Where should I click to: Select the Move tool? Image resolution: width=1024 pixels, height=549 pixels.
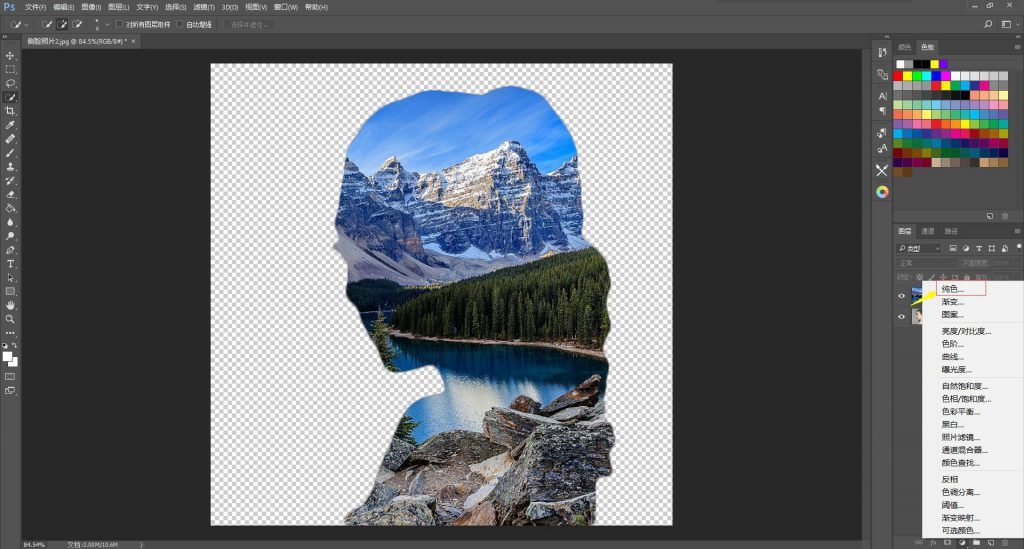click(x=11, y=55)
